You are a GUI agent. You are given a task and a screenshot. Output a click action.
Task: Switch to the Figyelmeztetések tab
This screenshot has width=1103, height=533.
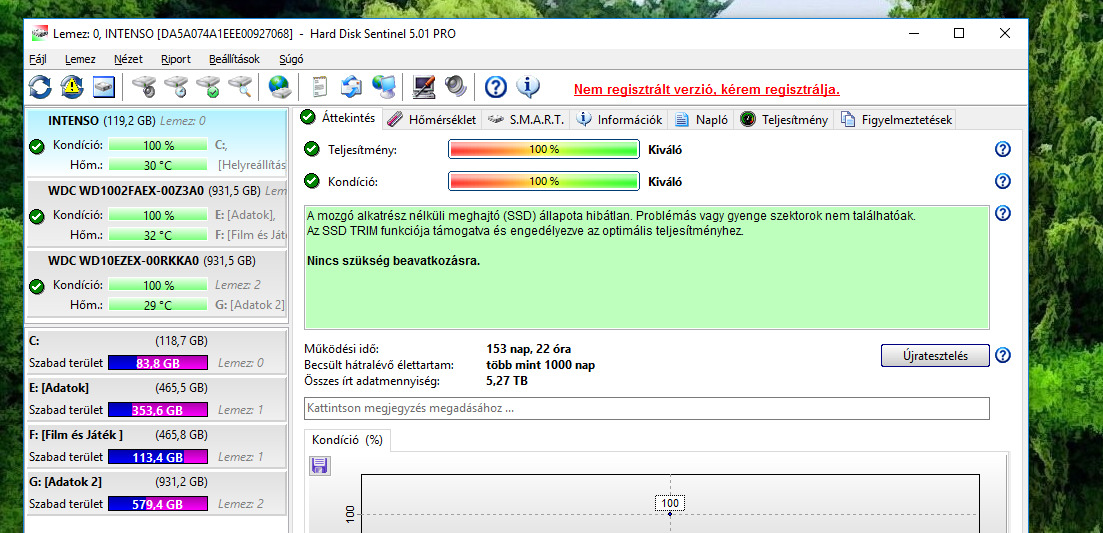pos(896,120)
